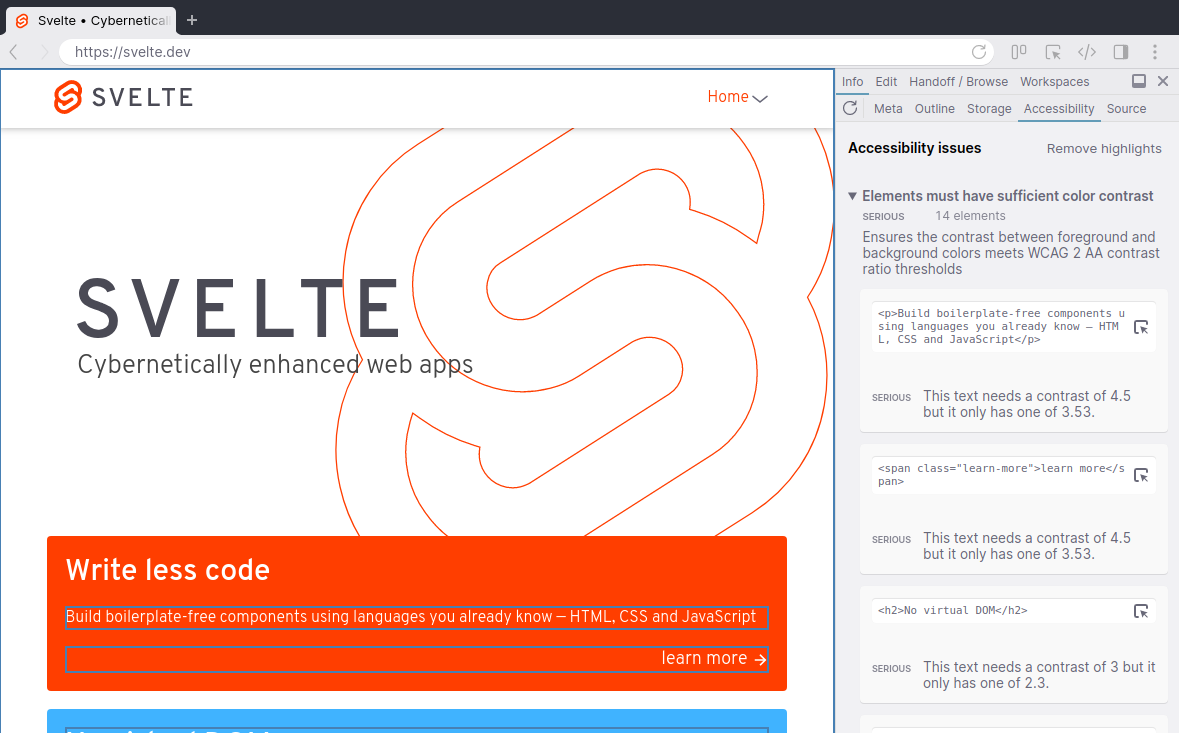Collapse the color contrast issue group
Screen dimensions: 1179x733
coord(853,196)
